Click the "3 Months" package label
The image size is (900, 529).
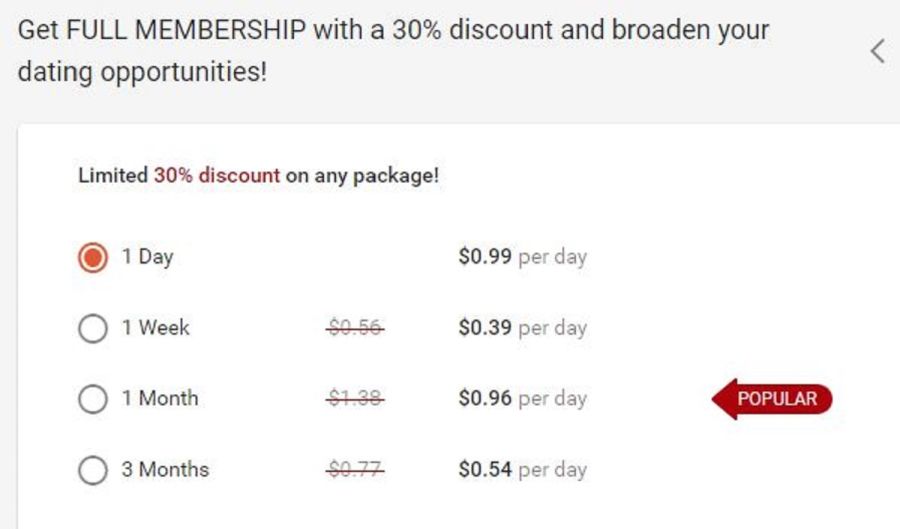pos(165,469)
